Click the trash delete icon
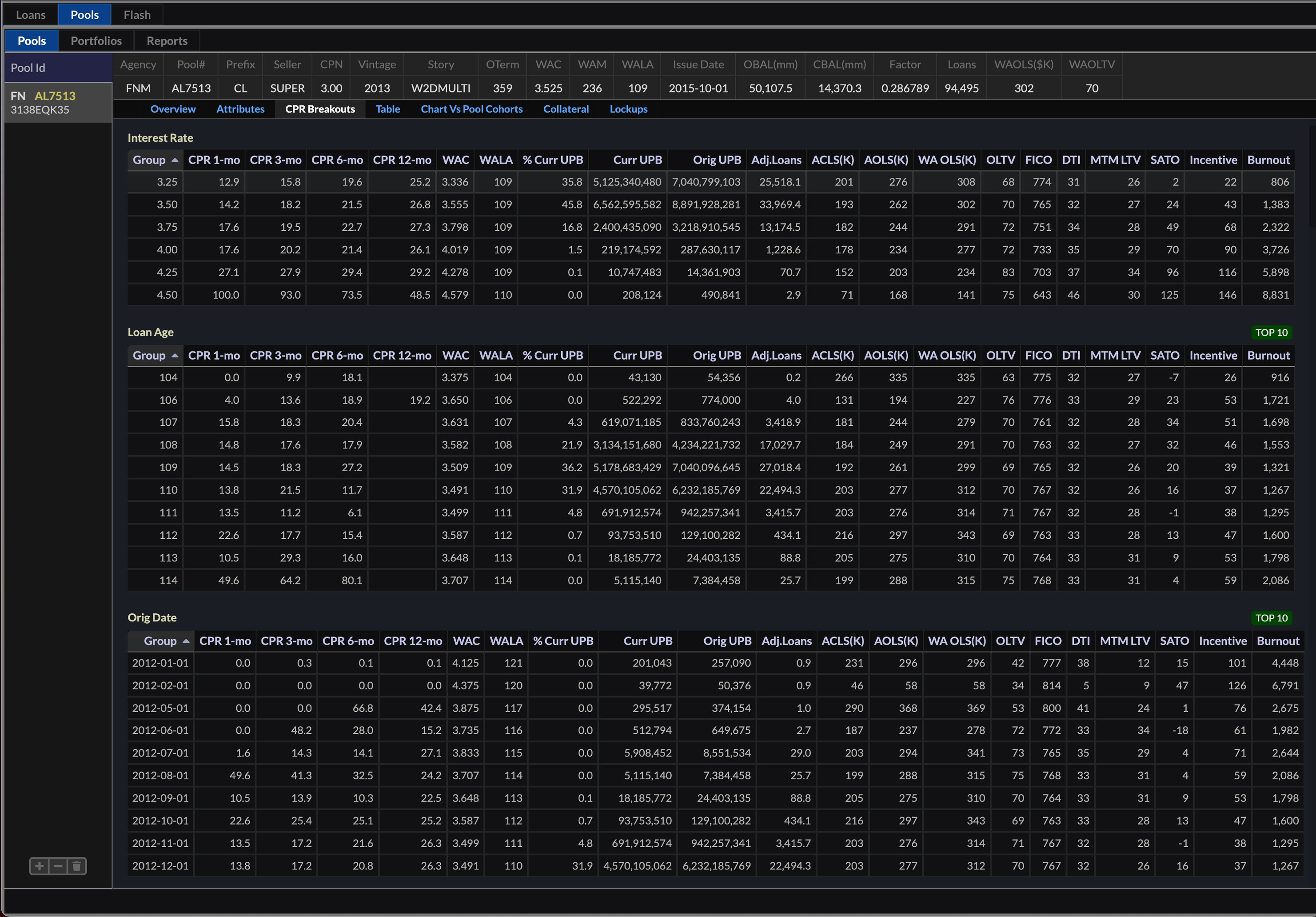1316x917 pixels. tap(77, 866)
